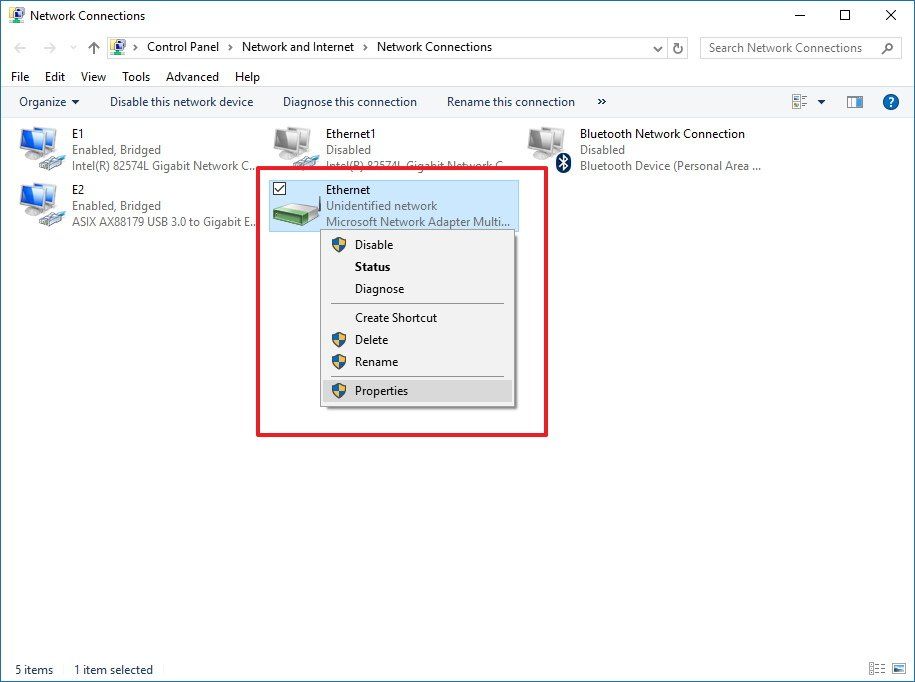Open Help using the blue question mark icon
The height and width of the screenshot is (682, 915).
click(x=890, y=101)
